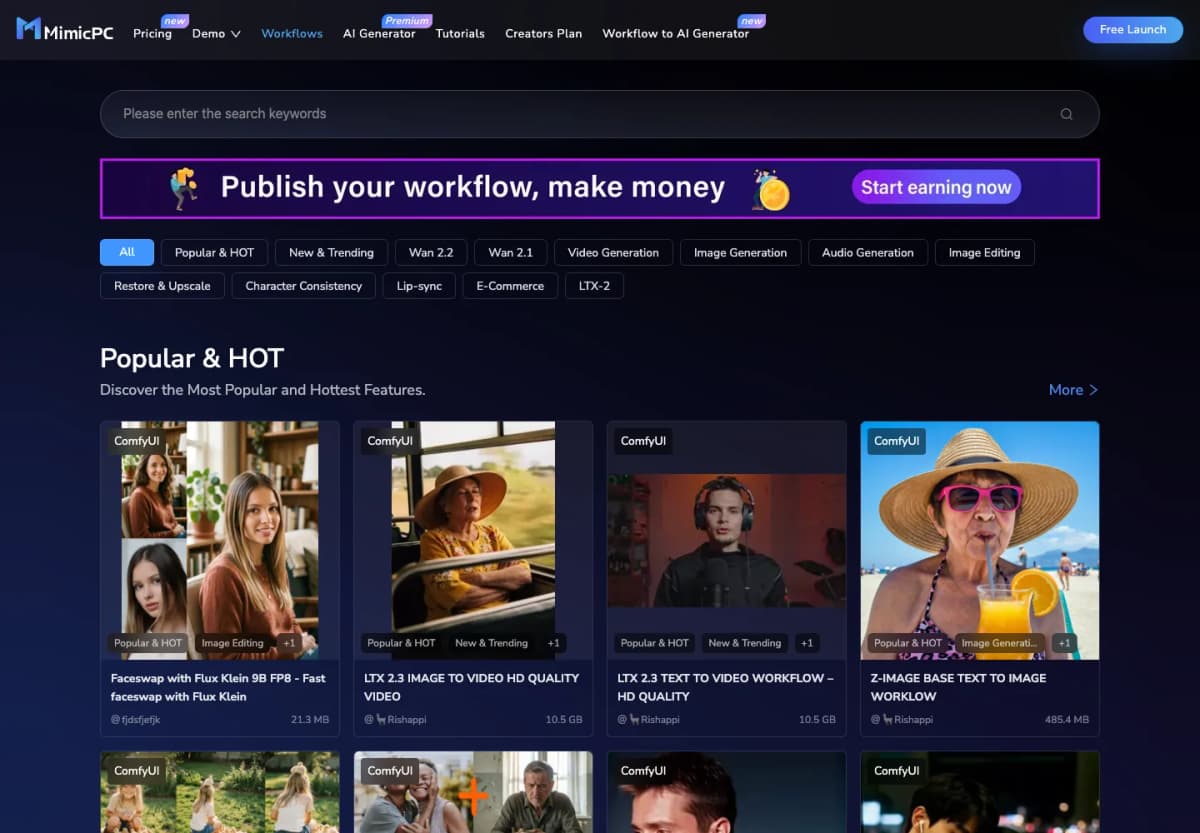Click the 21.3 MB file size text
The image size is (1200, 833).
click(x=310, y=720)
